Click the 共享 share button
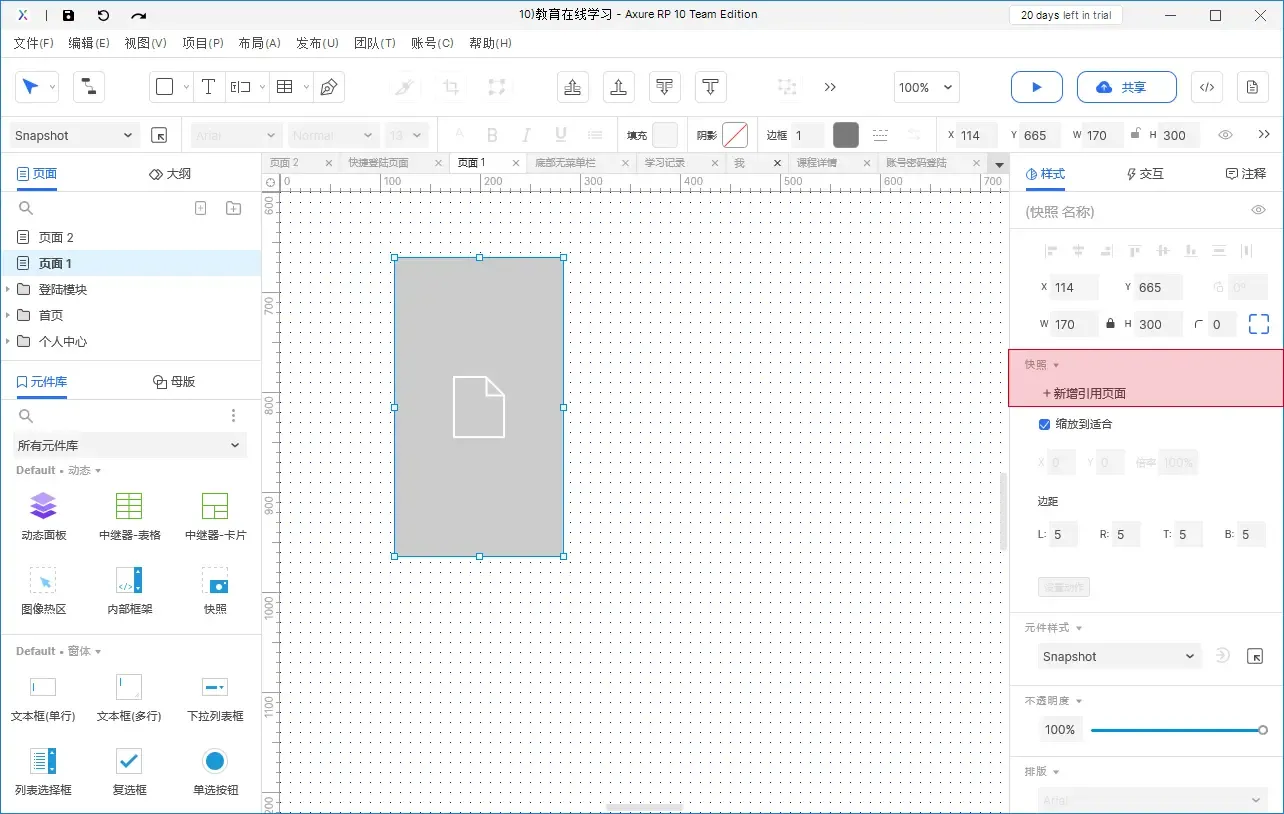Viewport: 1284px width, 814px height. [x=1120, y=87]
